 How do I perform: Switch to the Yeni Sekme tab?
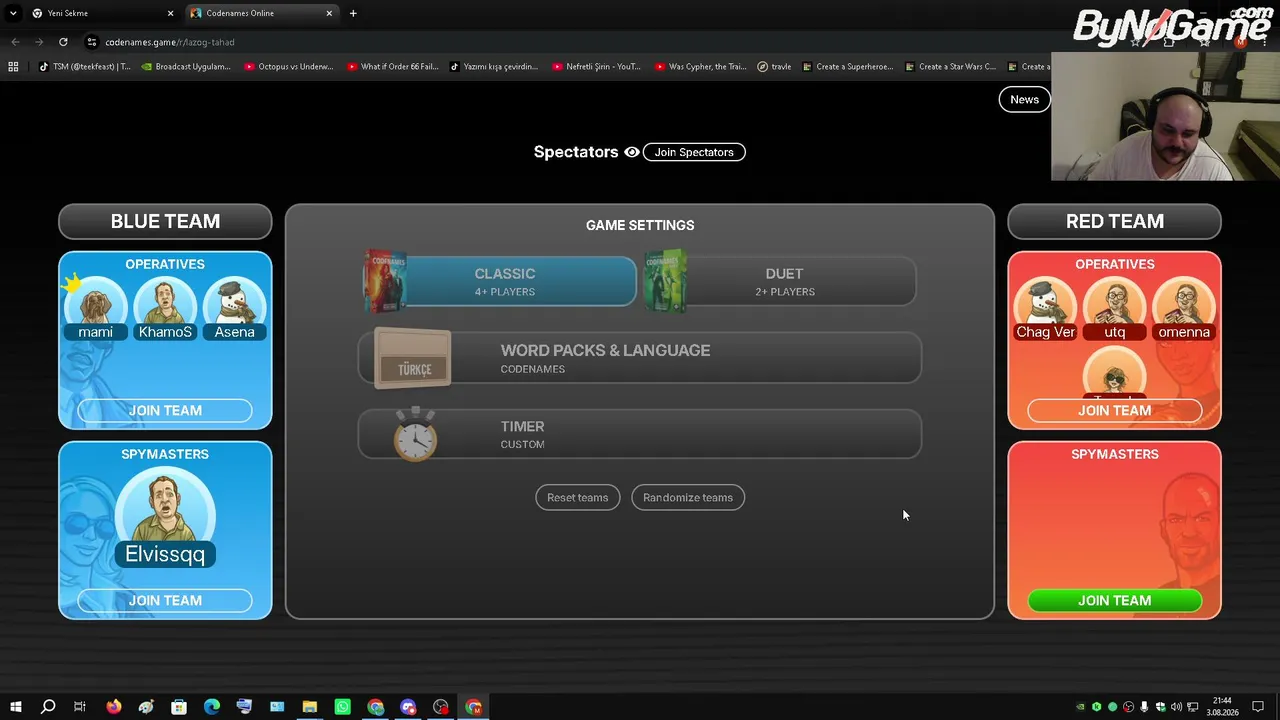pyautogui.click(x=102, y=13)
